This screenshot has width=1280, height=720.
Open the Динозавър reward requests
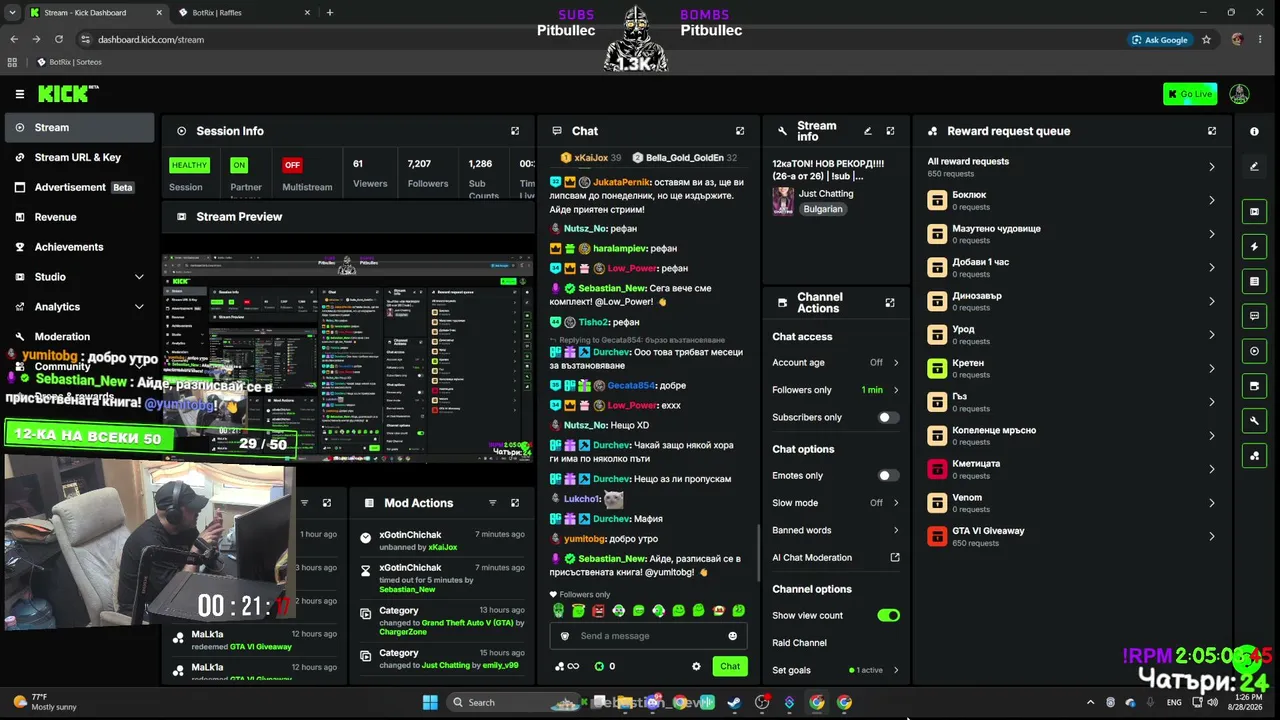[x=1072, y=301]
